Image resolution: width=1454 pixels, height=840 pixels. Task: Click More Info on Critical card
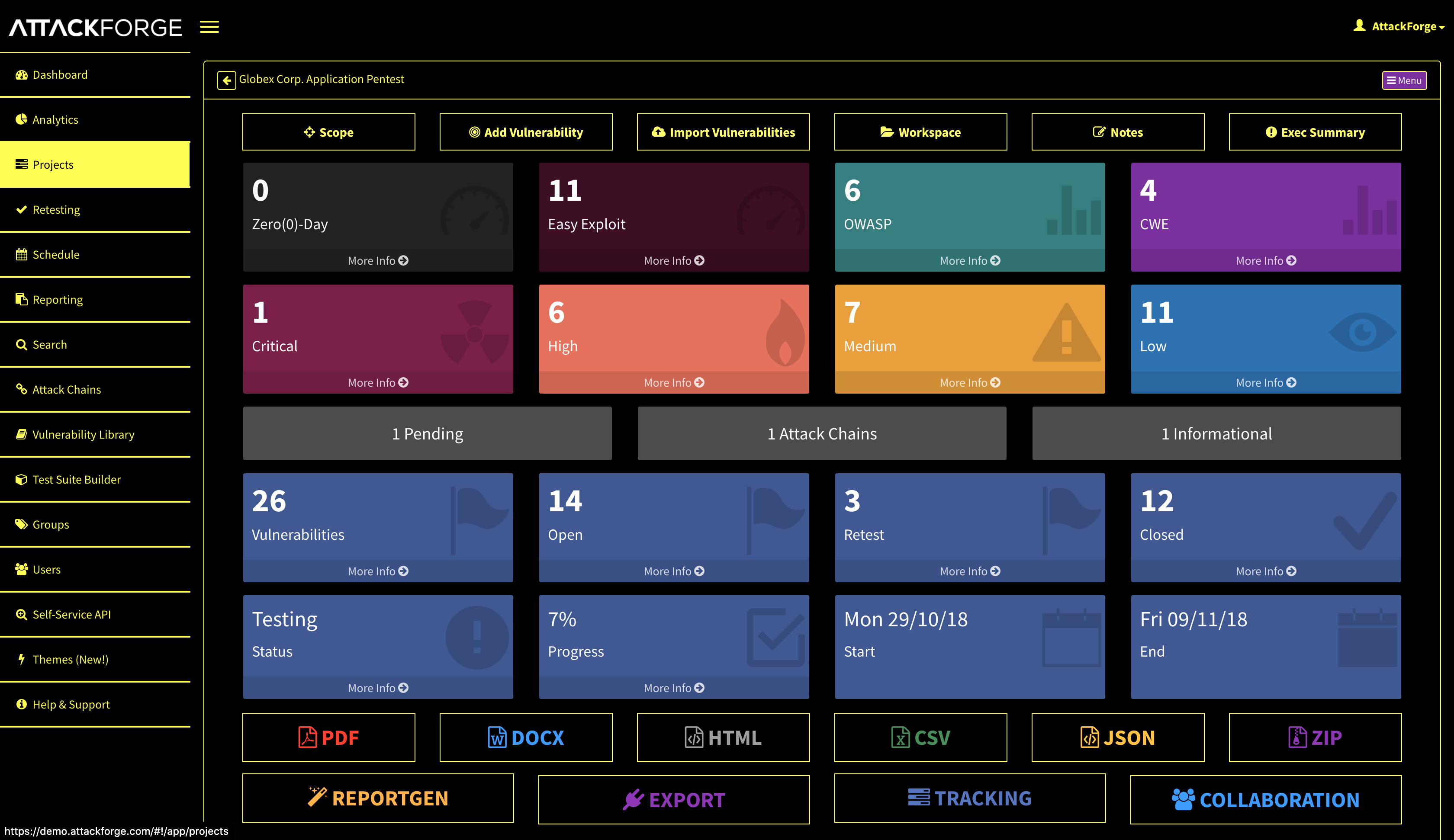tap(378, 382)
